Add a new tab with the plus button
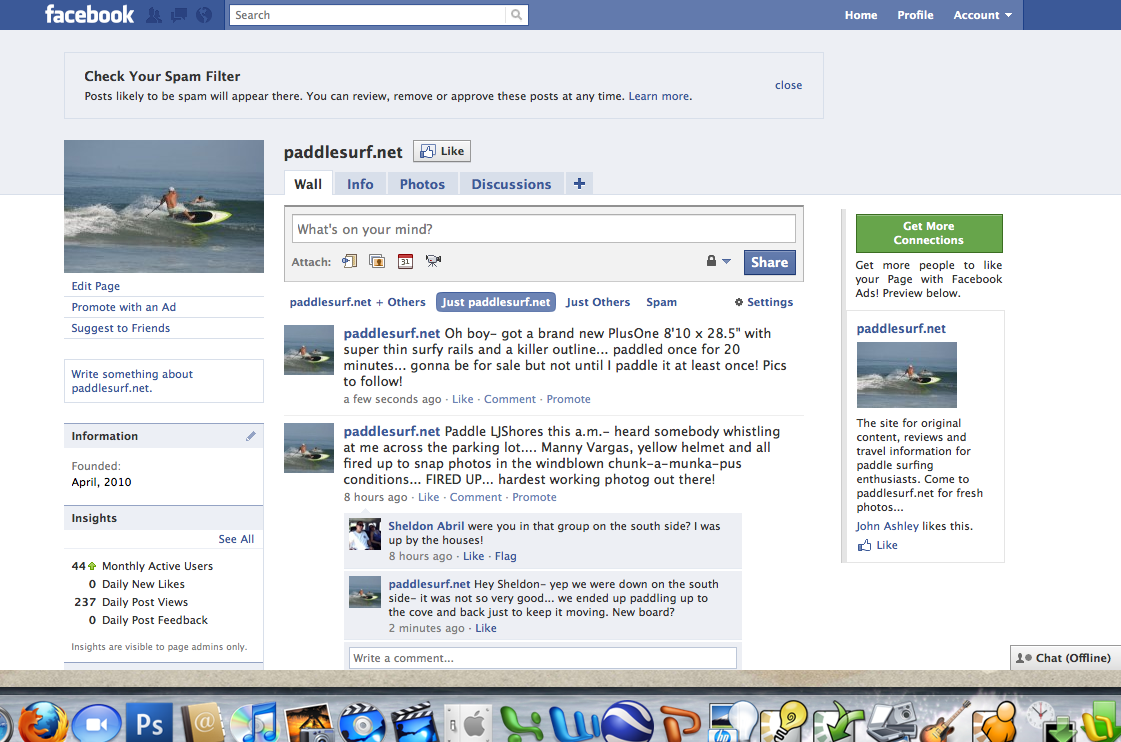The image size is (1121, 742). [578, 183]
